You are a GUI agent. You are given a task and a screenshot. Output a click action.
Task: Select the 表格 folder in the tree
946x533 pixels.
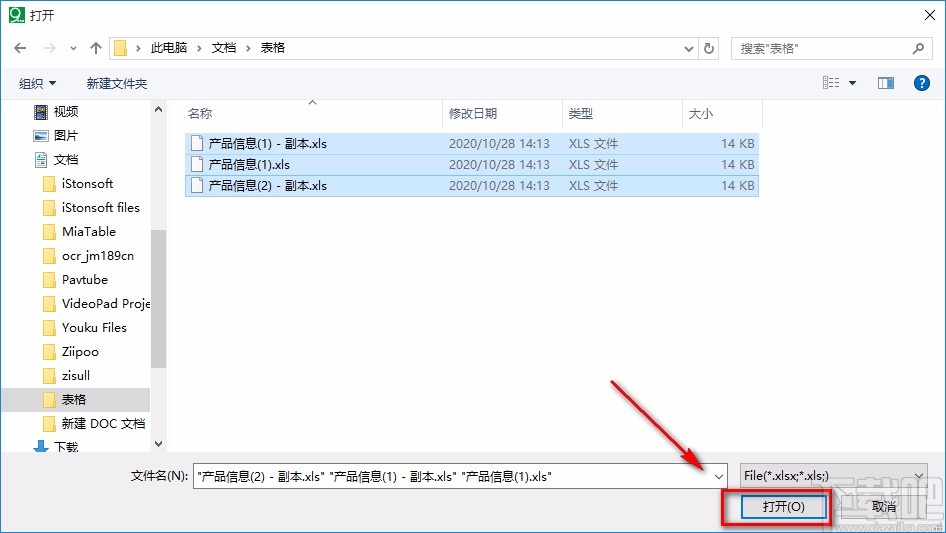click(75, 400)
